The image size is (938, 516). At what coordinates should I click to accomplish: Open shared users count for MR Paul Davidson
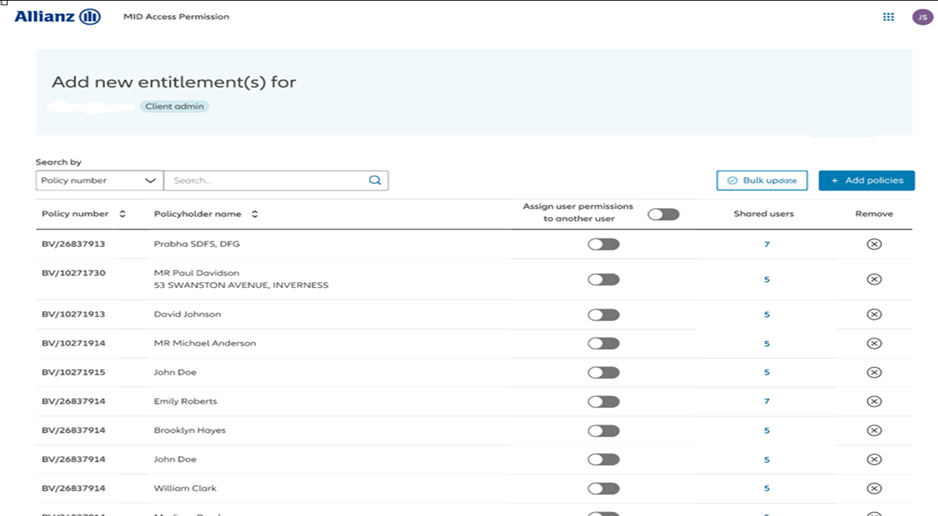tap(766, 279)
